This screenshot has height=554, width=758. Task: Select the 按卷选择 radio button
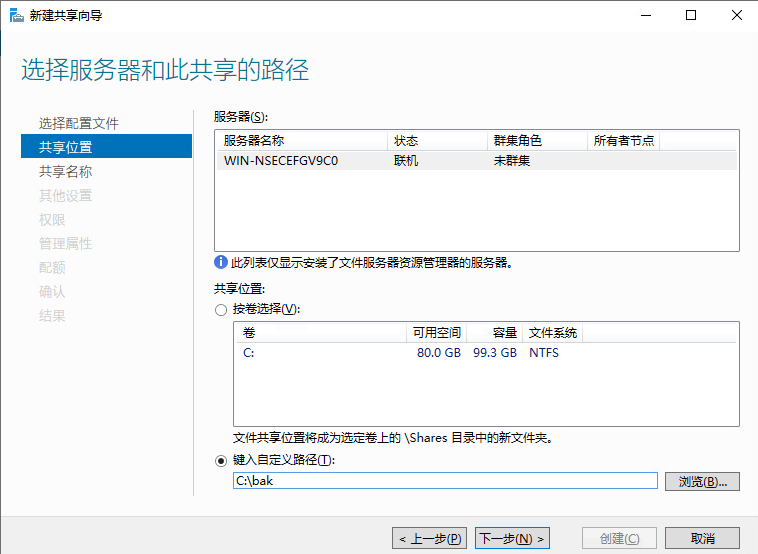221,309
